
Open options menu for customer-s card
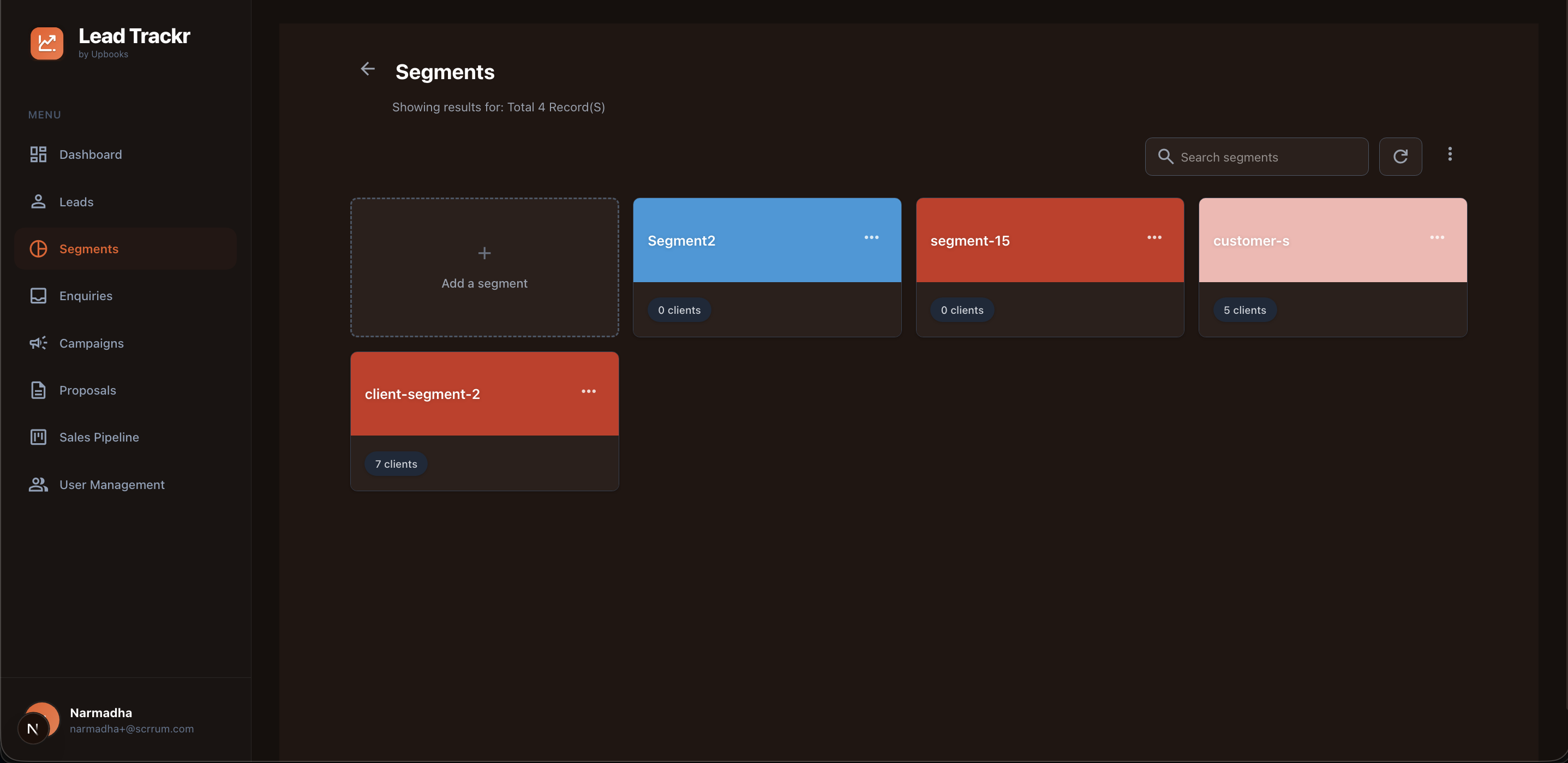1438,237
